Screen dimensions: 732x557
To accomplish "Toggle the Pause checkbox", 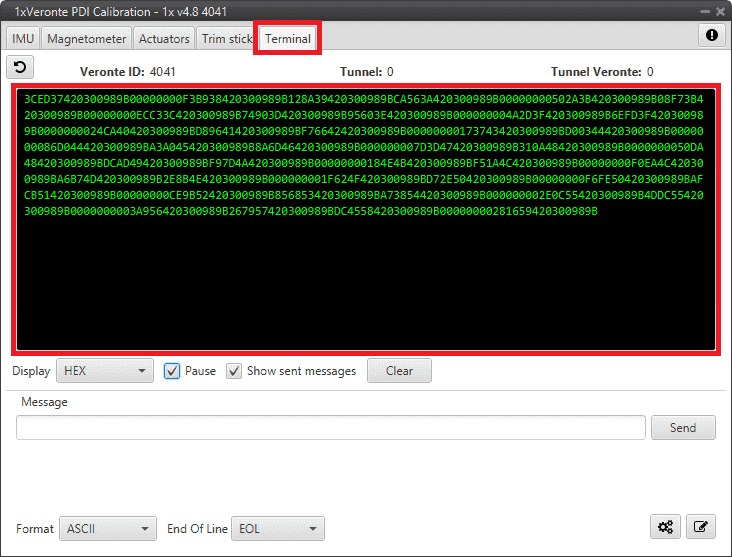I will click(x=172, y=371).
